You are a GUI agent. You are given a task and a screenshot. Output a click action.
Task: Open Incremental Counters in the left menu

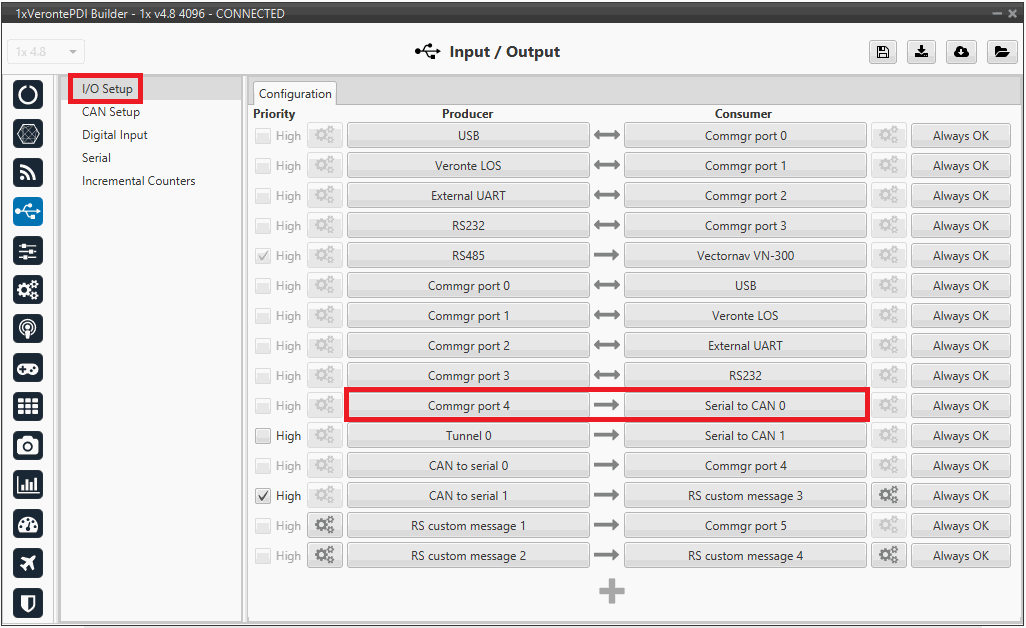[x=139, y=181]
